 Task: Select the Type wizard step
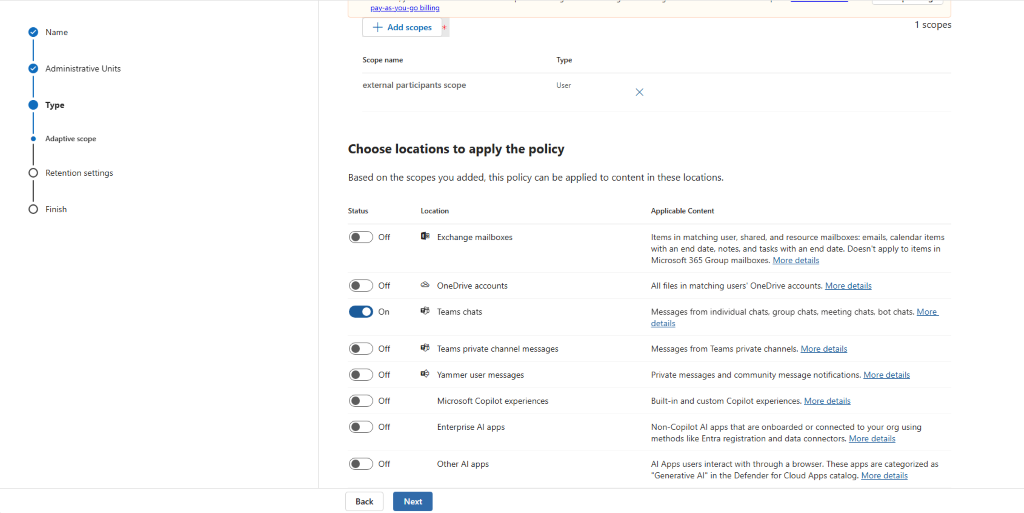[x=55, y=105]
